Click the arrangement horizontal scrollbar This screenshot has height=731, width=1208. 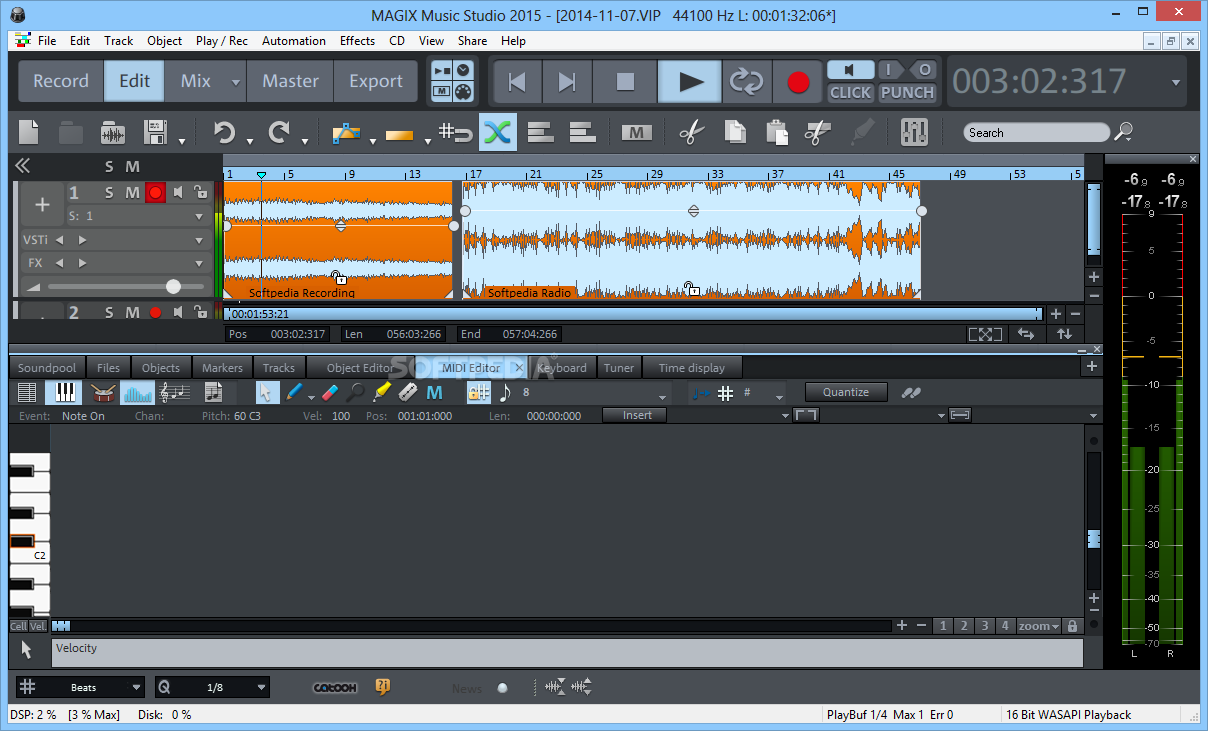coord(634,314)
